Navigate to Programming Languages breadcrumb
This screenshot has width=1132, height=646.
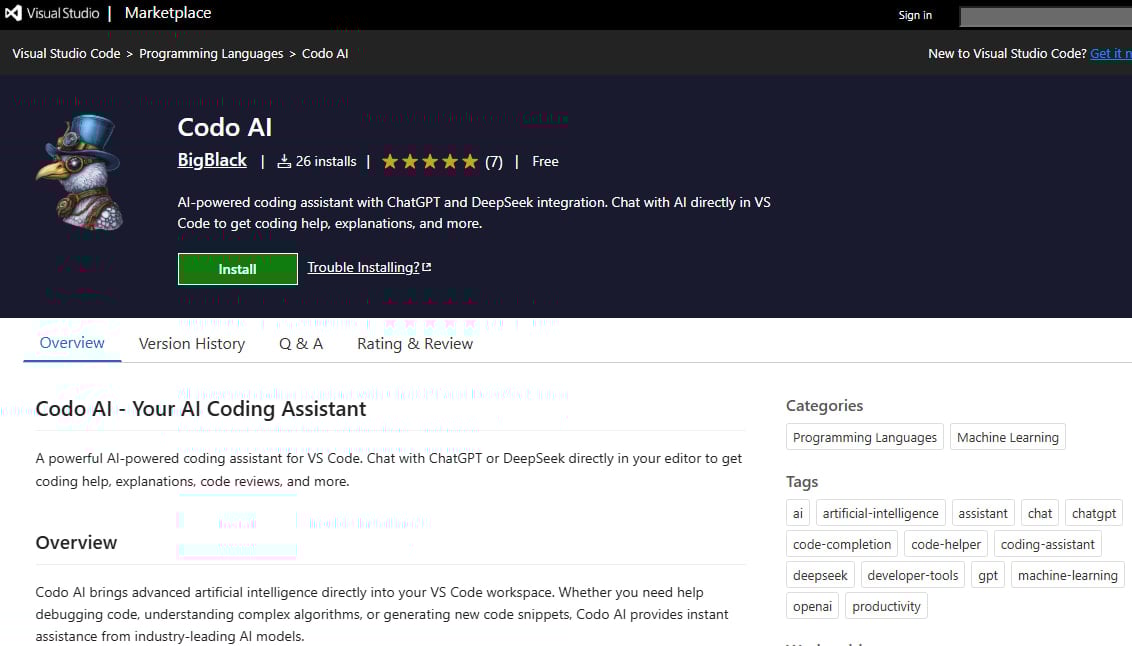click(211, 53)
